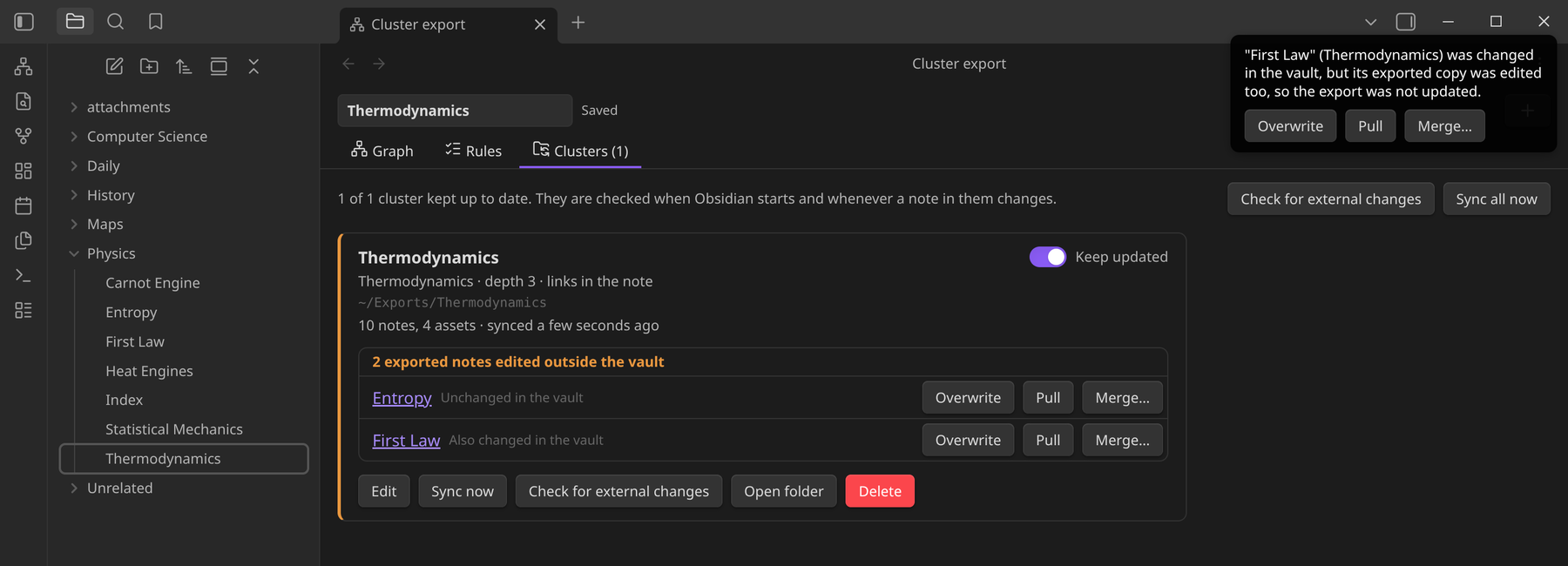The width and height of the screenshot is (1568, 566).
Task: Open the tab list dropdown chevron
Action: coord(1370,22)
